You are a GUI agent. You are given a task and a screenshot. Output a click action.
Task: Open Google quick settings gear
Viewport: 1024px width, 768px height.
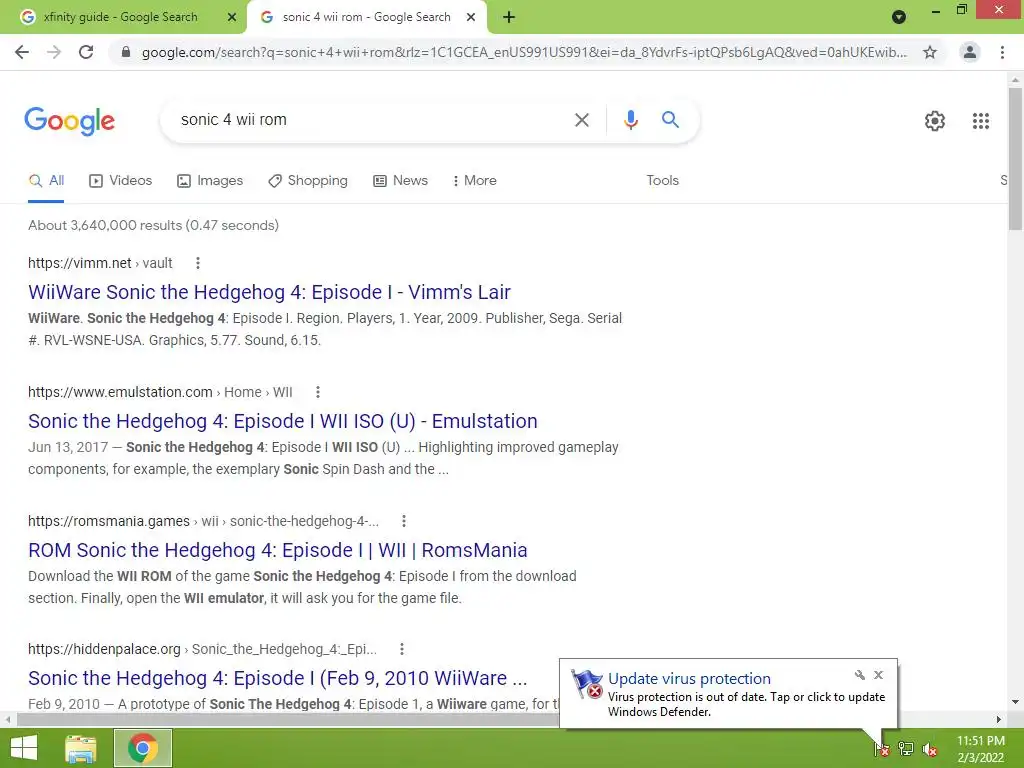(x=935, y=121)
